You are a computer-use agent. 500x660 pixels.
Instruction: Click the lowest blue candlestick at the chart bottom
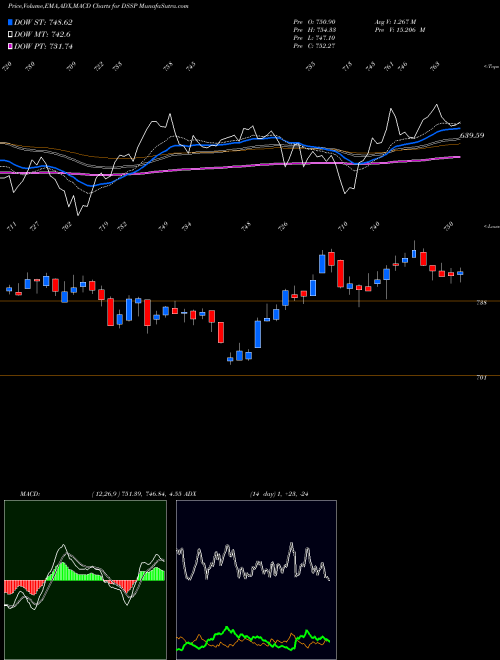(230, 359)
